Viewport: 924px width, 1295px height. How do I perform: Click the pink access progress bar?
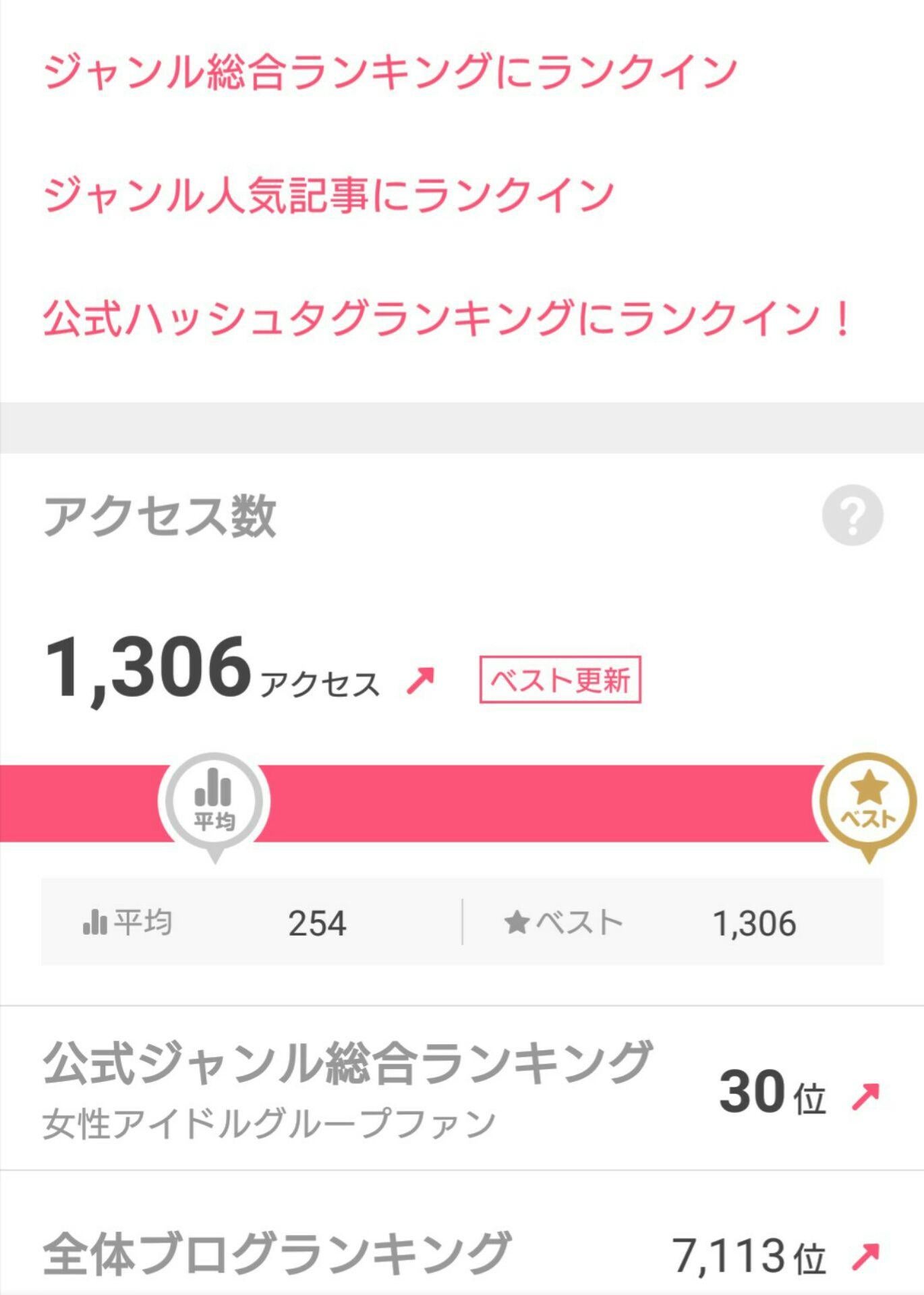pos(540,803)
